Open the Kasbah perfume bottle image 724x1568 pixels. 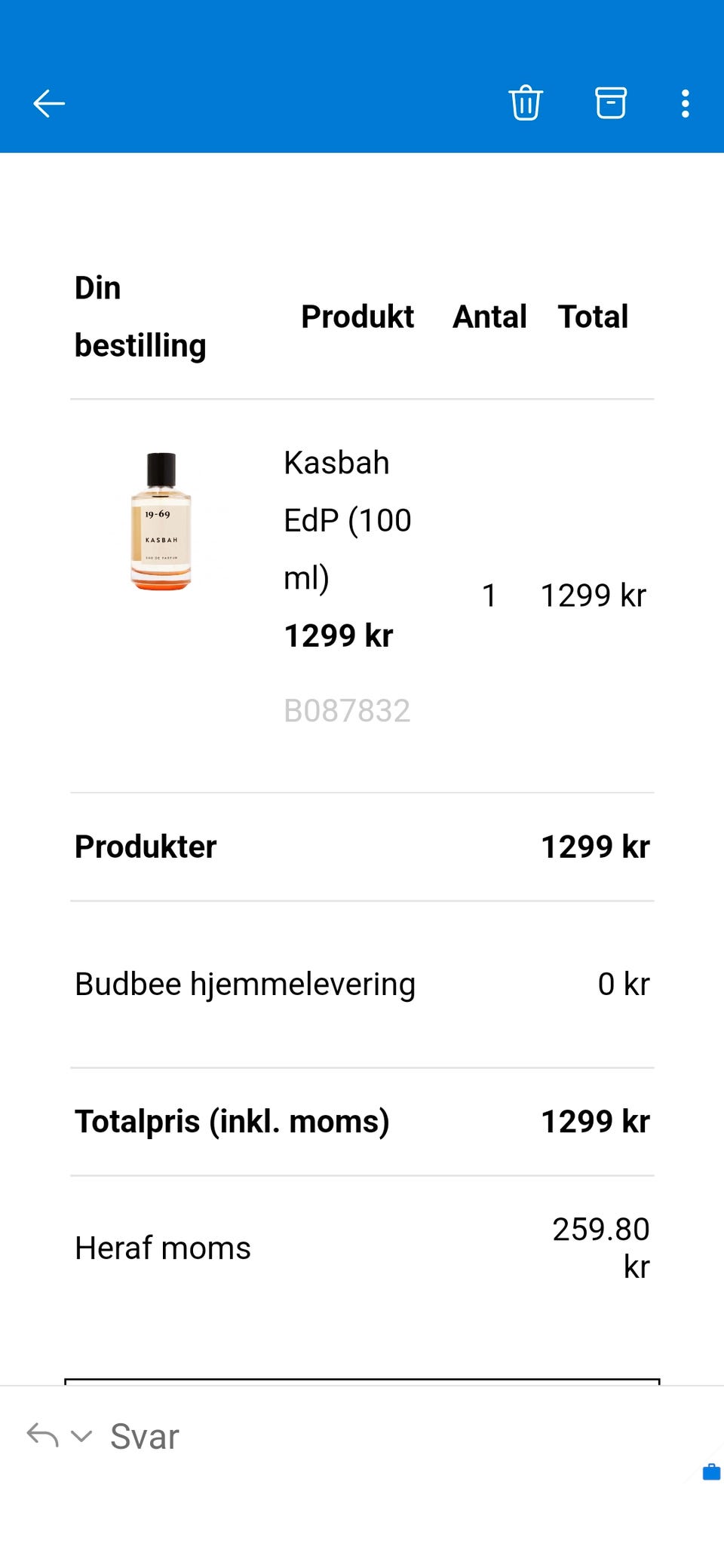[161, 521]
